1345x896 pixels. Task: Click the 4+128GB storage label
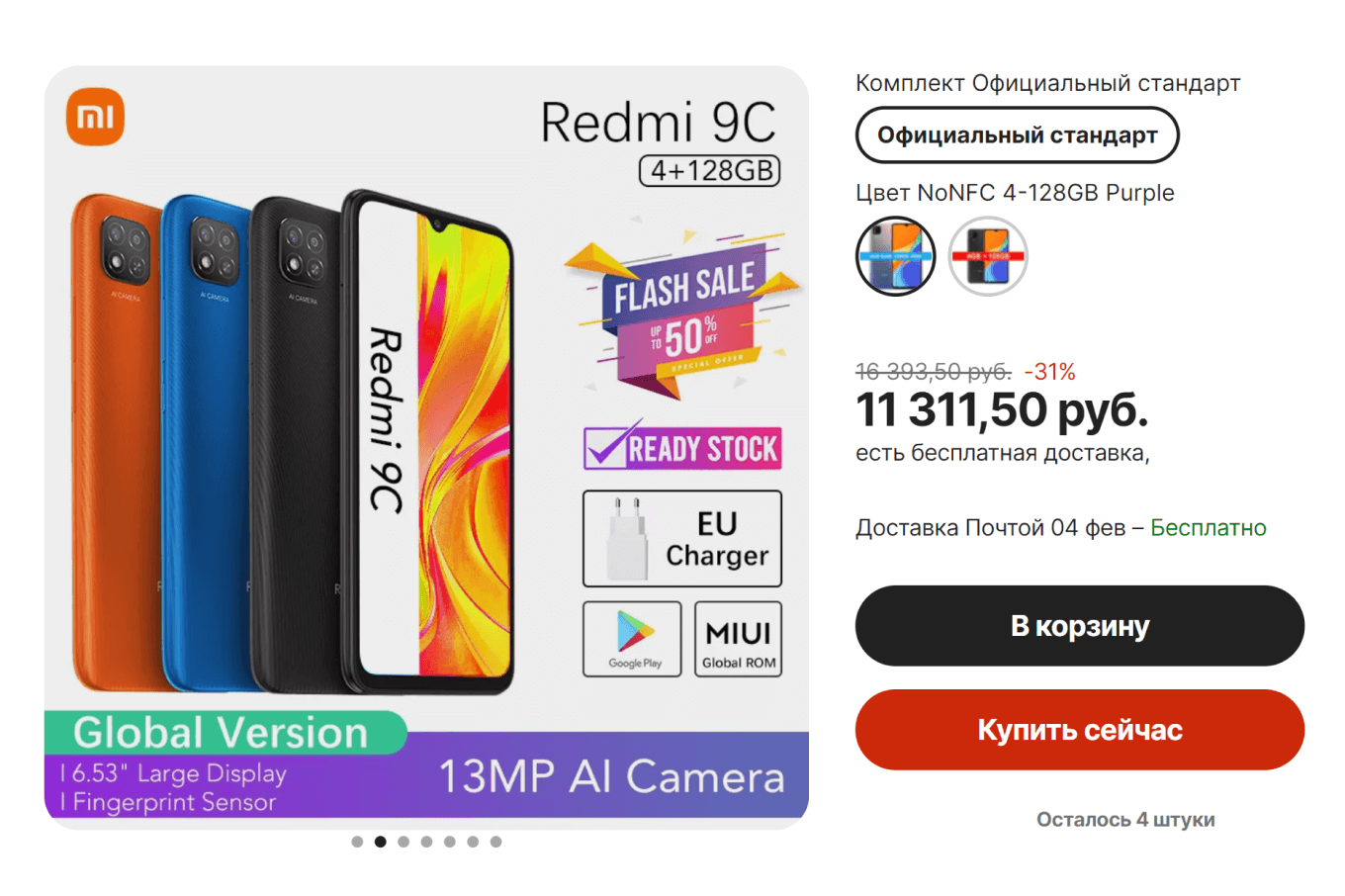point(710,170)
